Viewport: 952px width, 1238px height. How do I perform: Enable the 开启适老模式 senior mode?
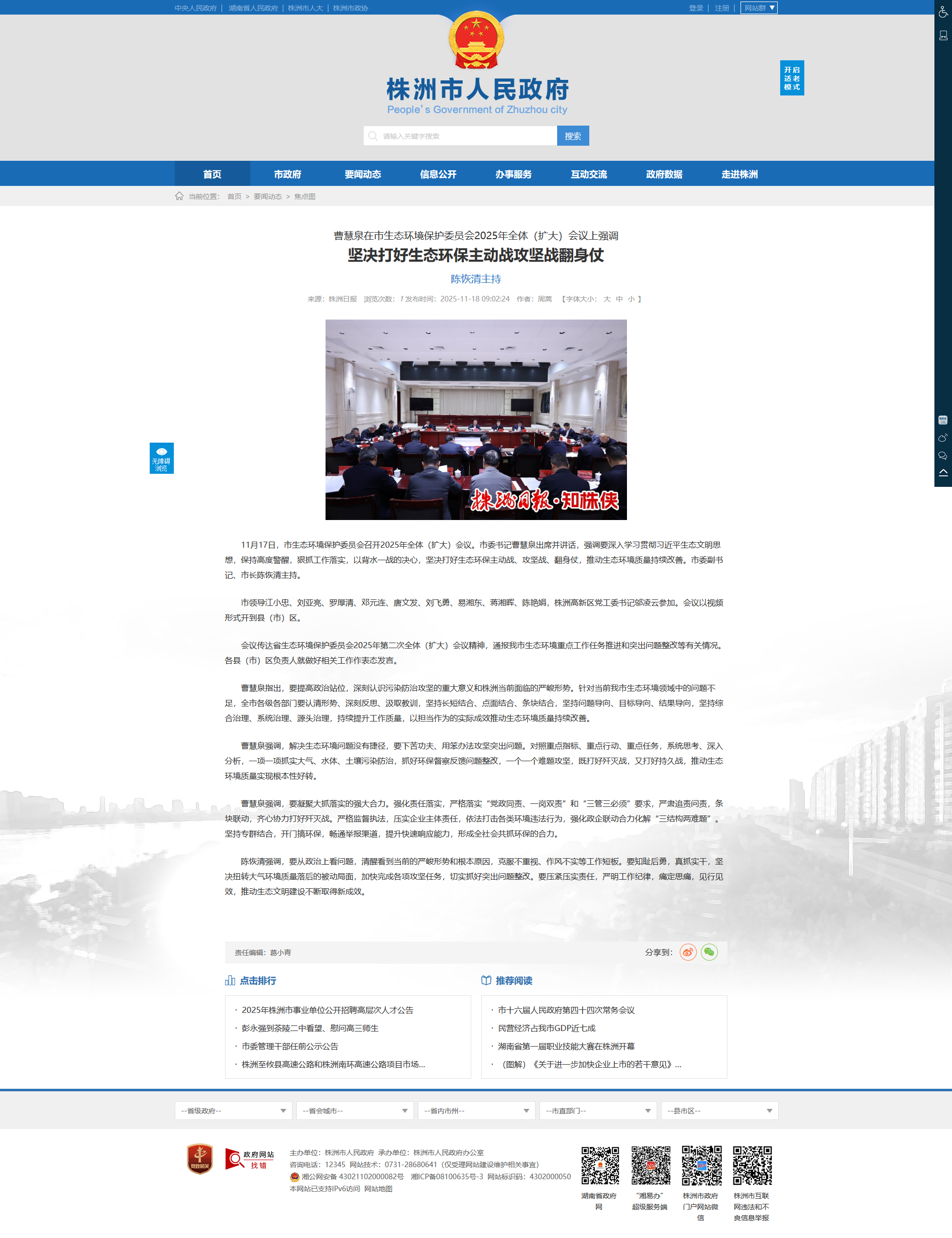click(791, 78)
